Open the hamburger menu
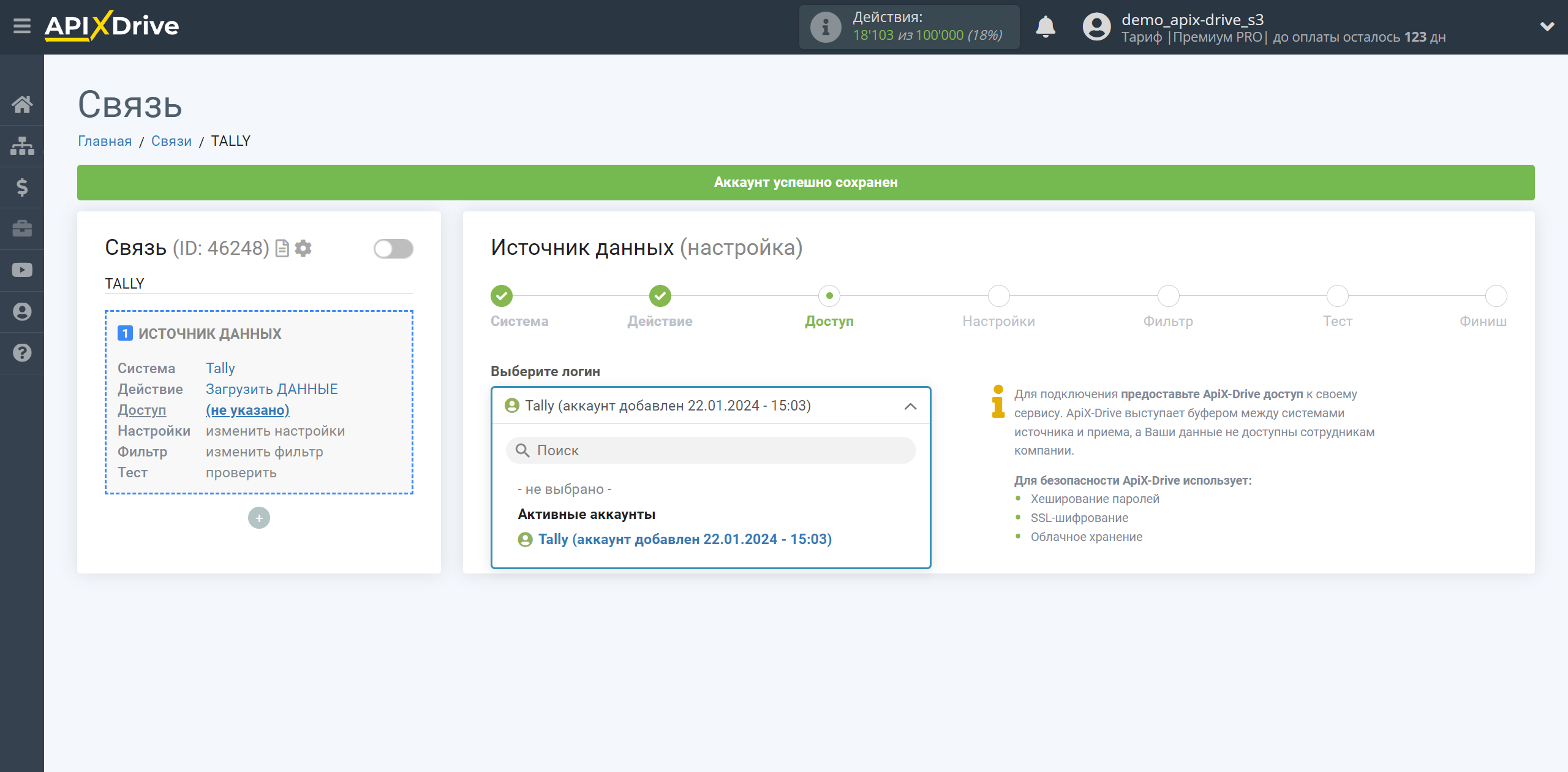Image resolution: width=1568 pixels, height=772 pixels. [x=22, y=26]
